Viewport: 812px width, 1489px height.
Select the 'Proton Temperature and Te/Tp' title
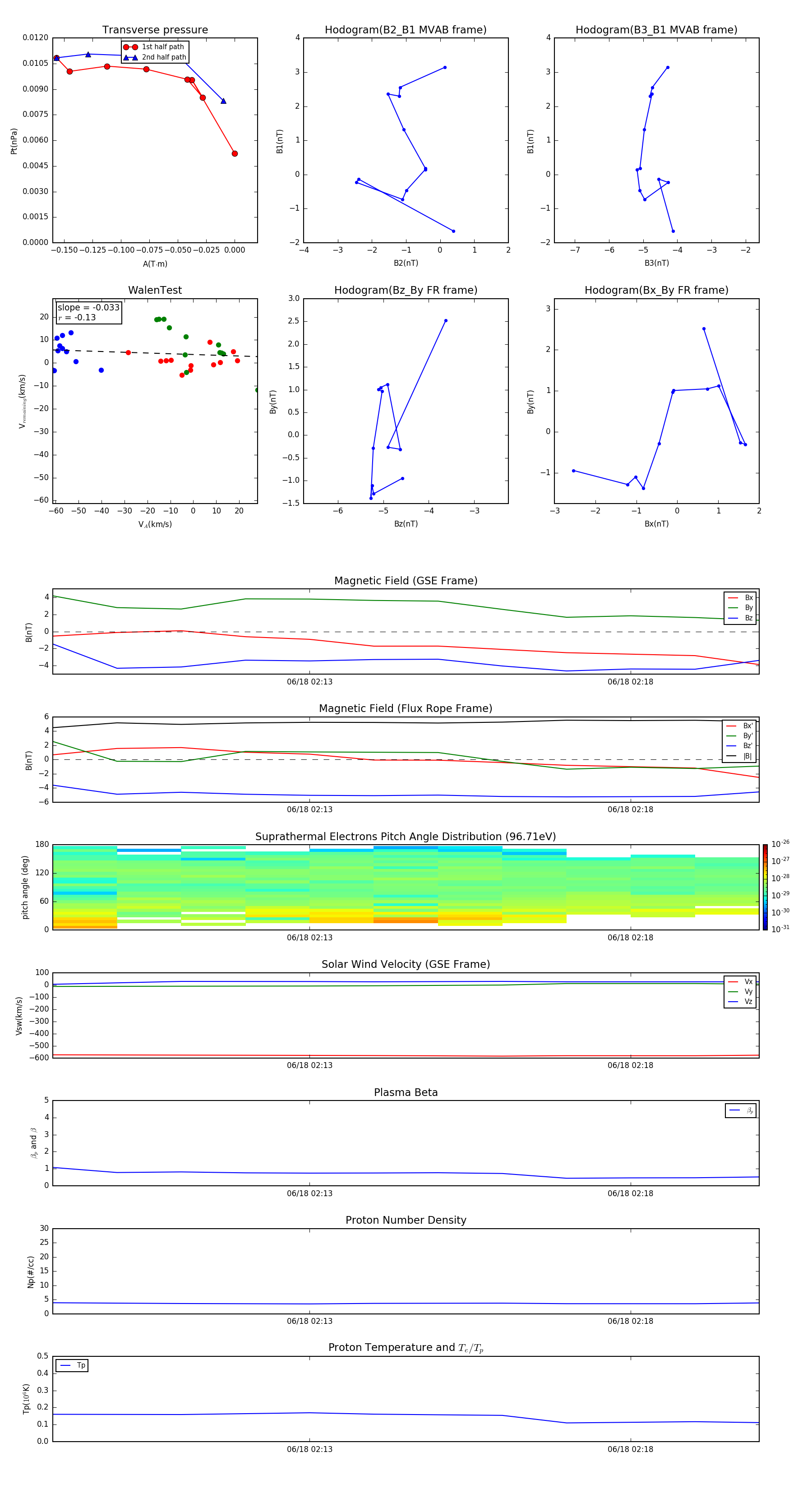click(406, 1347)
